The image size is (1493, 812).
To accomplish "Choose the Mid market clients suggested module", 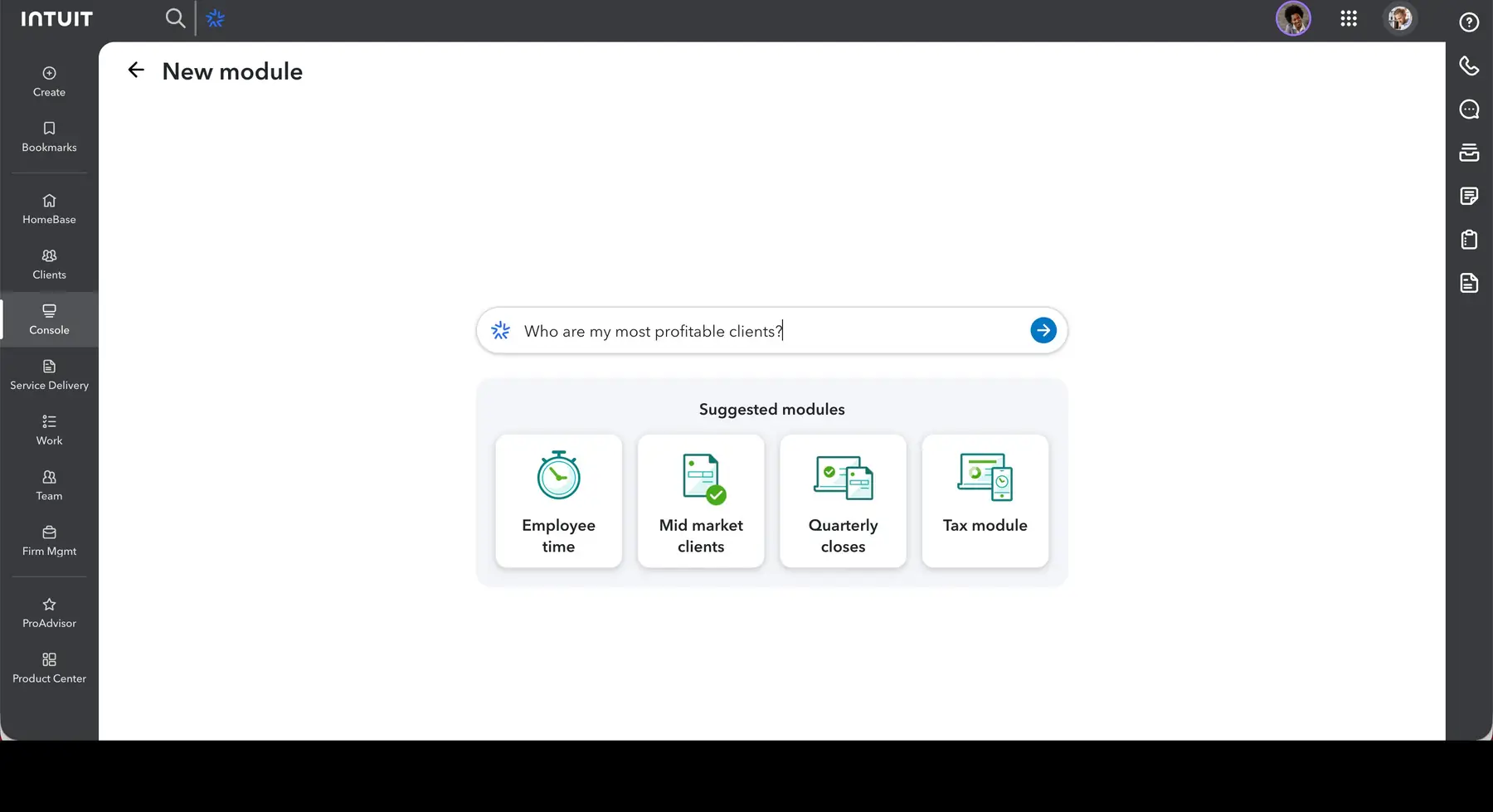I will click(701, 501).
